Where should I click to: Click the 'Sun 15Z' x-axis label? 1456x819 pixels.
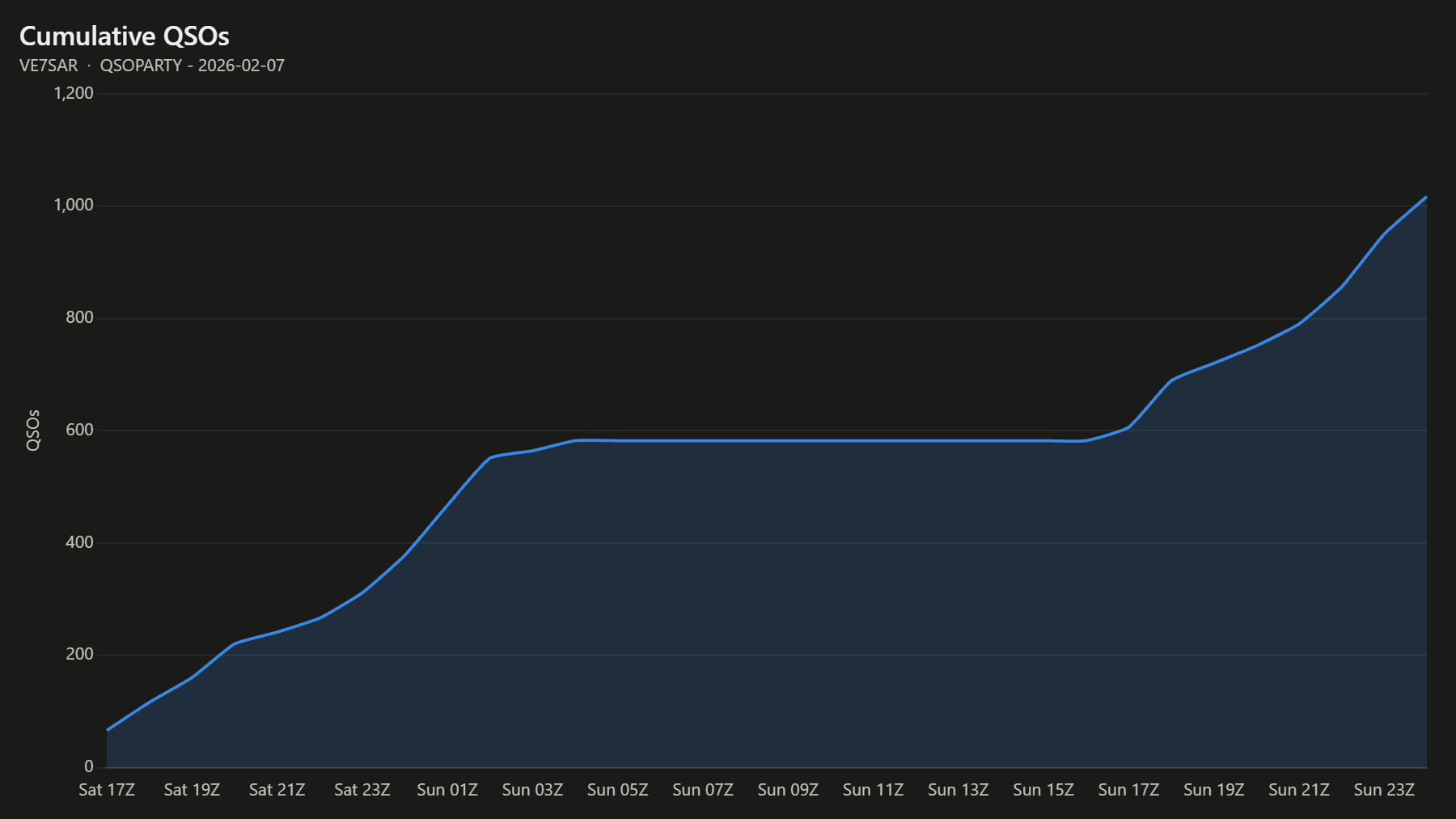pos(1043,790)
